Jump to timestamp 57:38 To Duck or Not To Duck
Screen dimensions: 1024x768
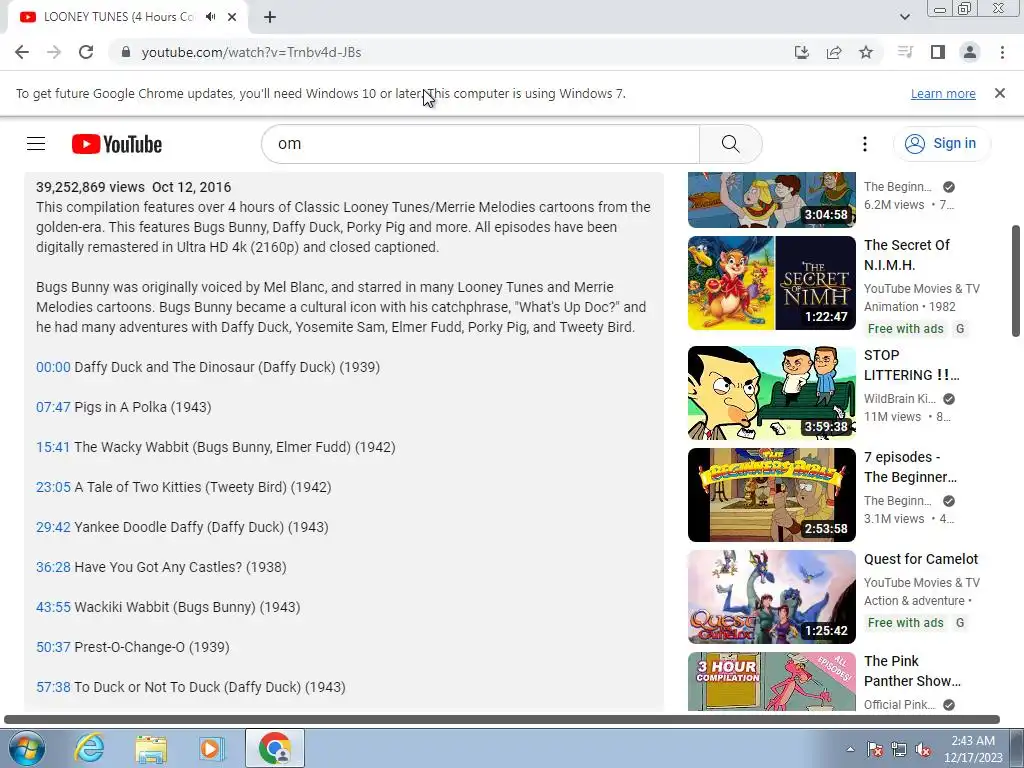point(53,687)
